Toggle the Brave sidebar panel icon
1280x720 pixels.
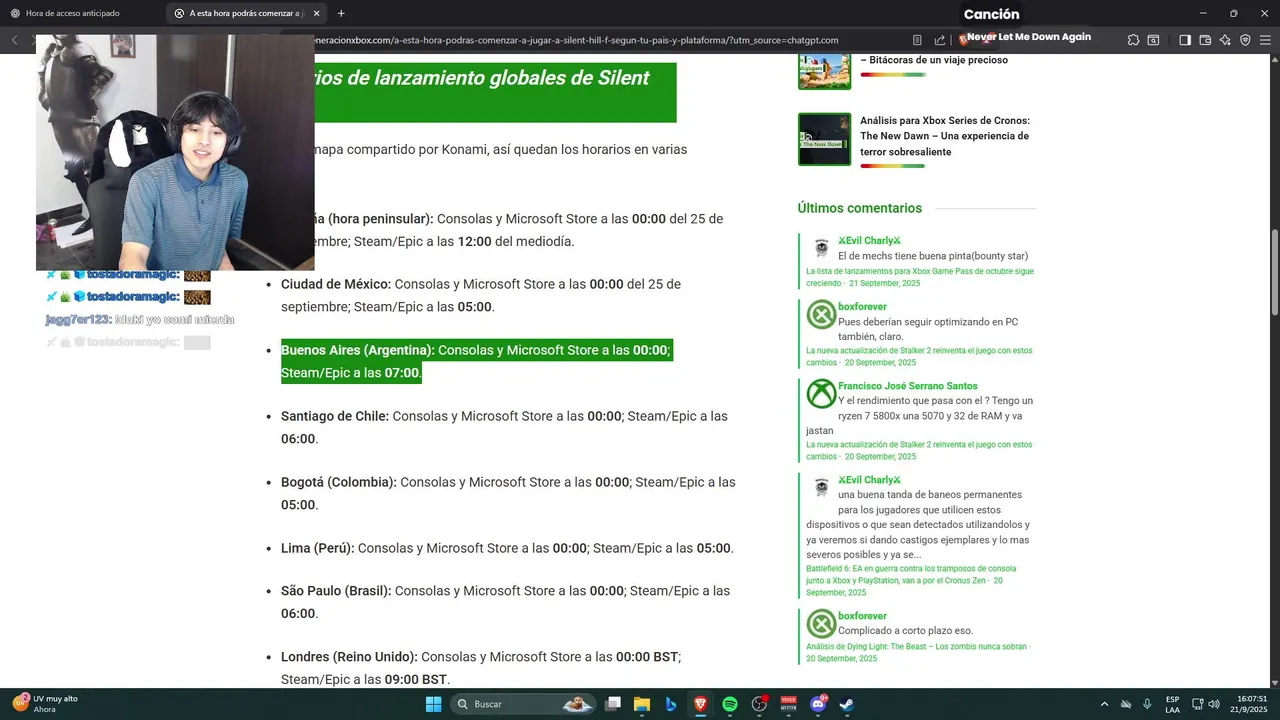coord(1185,40)
